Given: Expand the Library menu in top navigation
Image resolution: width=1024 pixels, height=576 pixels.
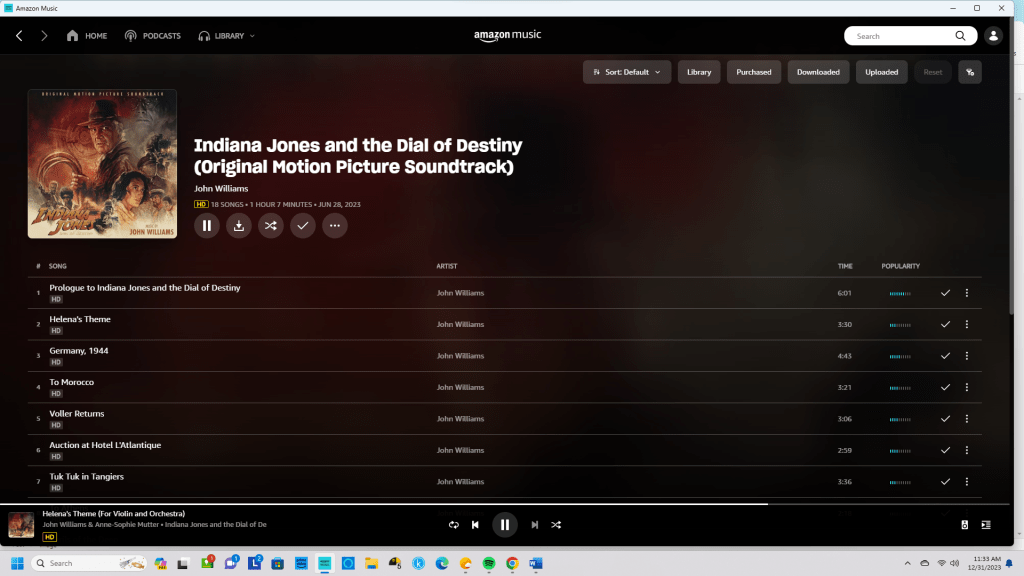Looking at the screenshot, I should tap(226, 36).
